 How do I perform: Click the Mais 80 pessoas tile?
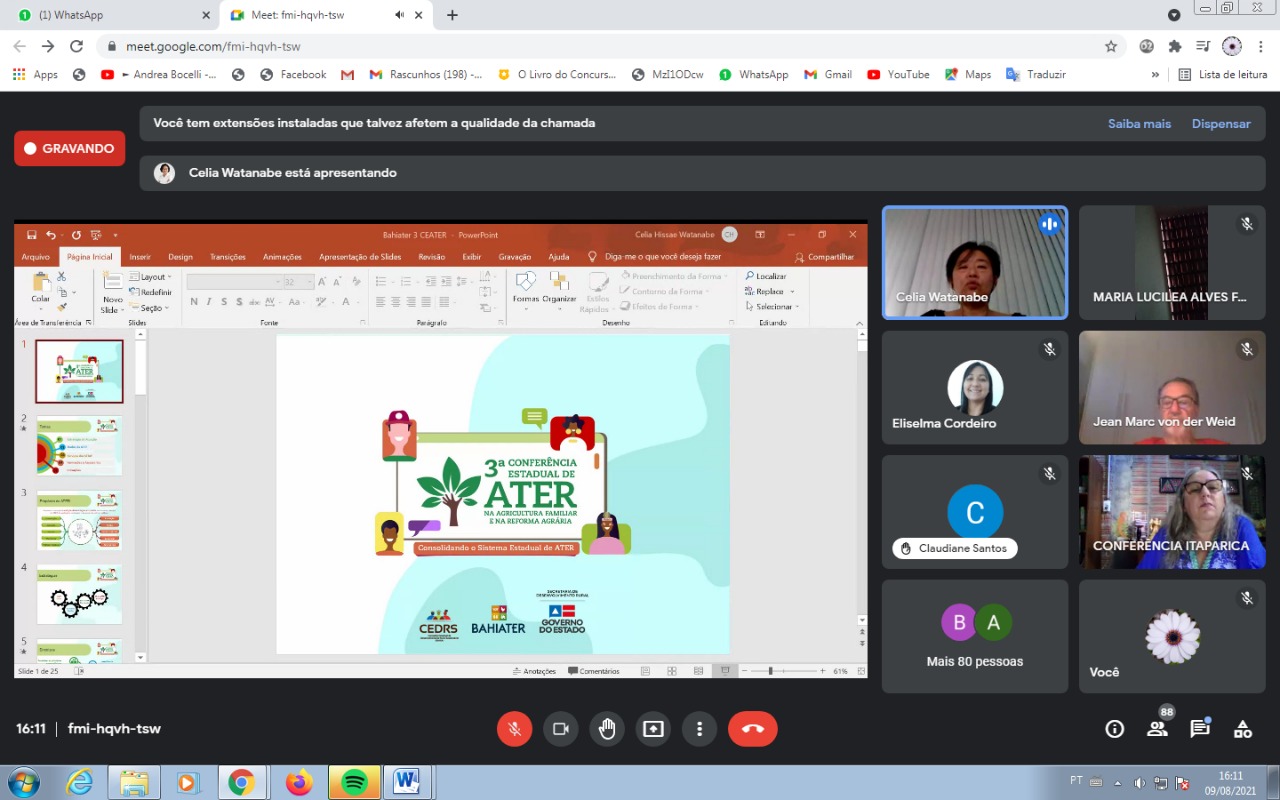974,636
